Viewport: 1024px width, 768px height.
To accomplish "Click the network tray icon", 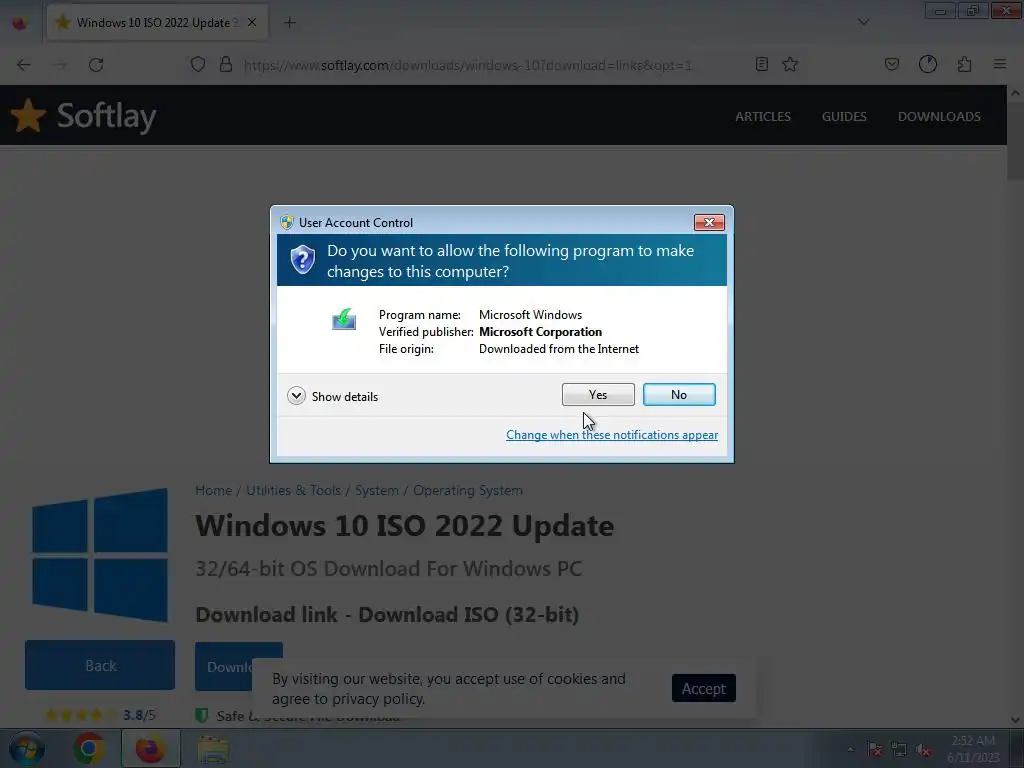I will (x=899, y=749).
